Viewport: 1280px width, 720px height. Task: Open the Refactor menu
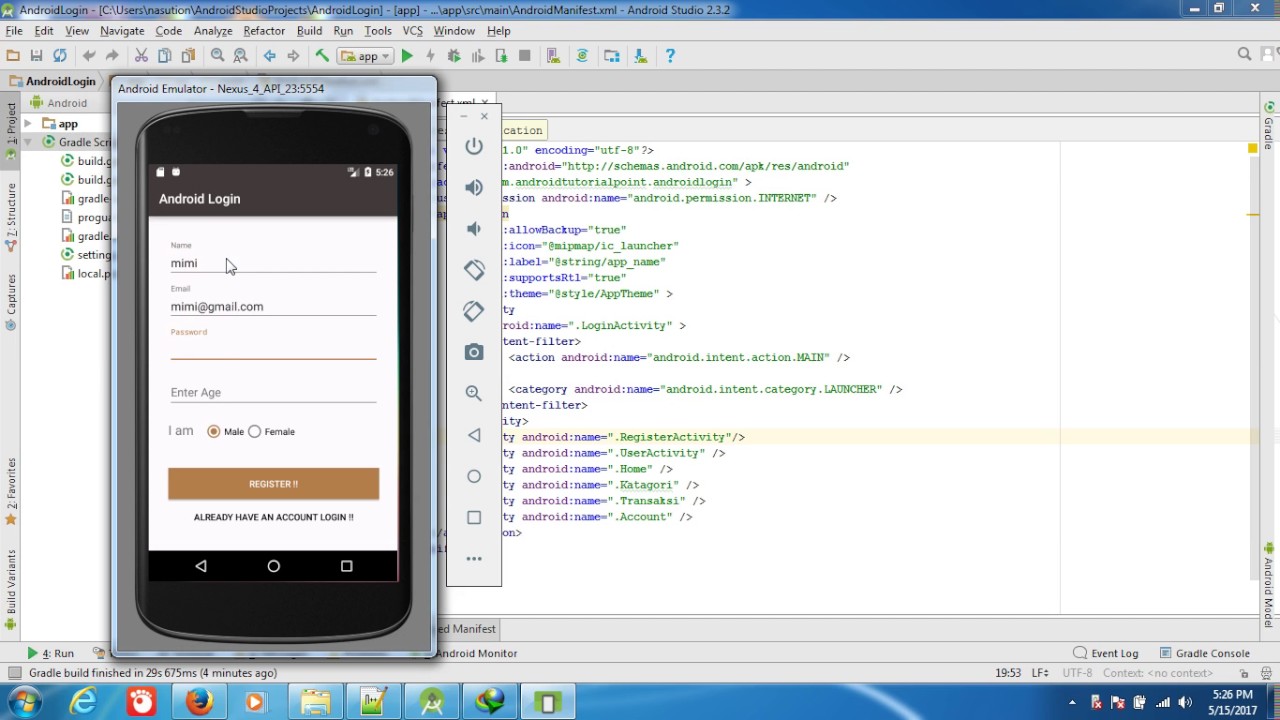click(264, 31)
